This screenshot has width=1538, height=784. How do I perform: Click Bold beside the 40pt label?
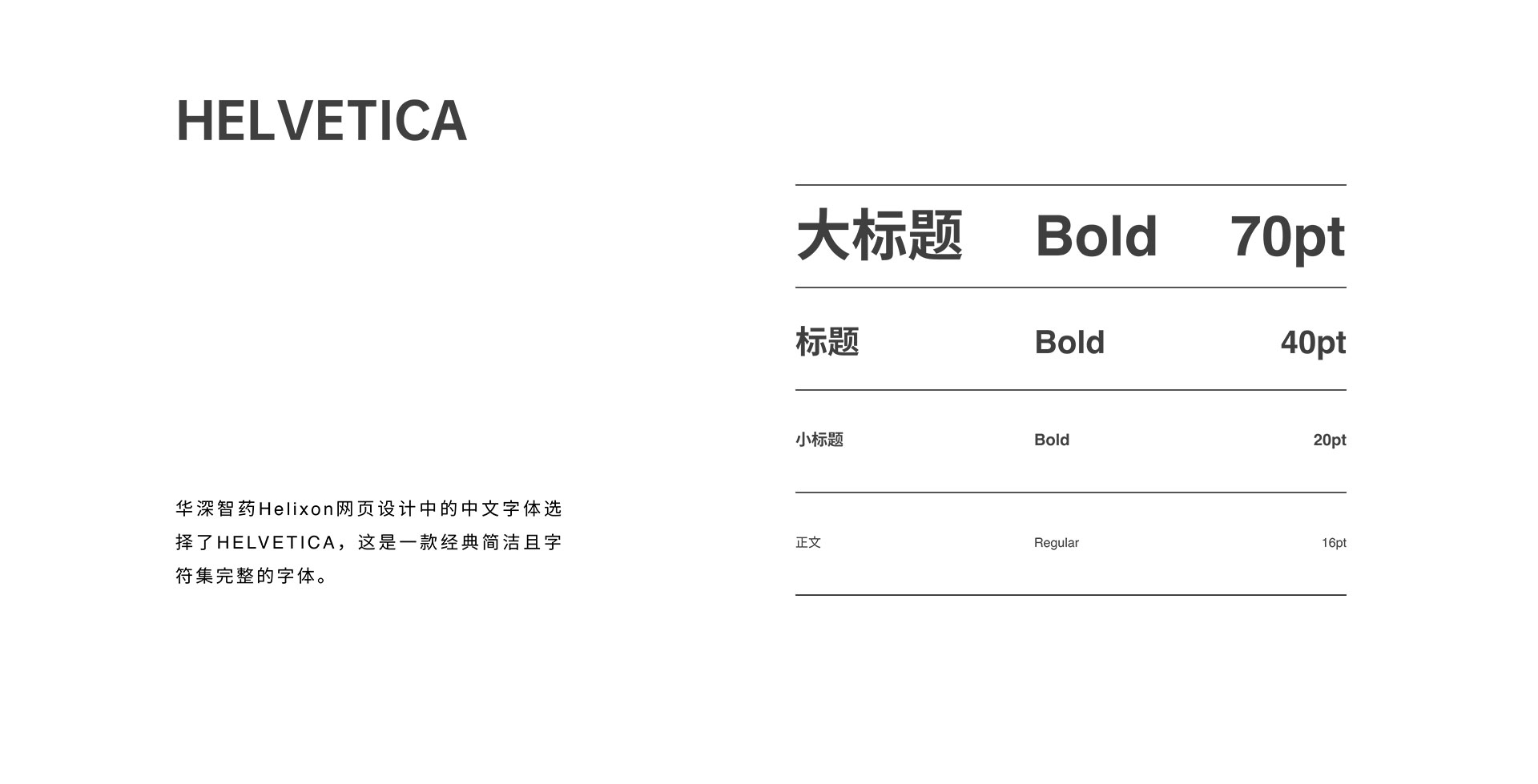click(x=1069, y=343)
